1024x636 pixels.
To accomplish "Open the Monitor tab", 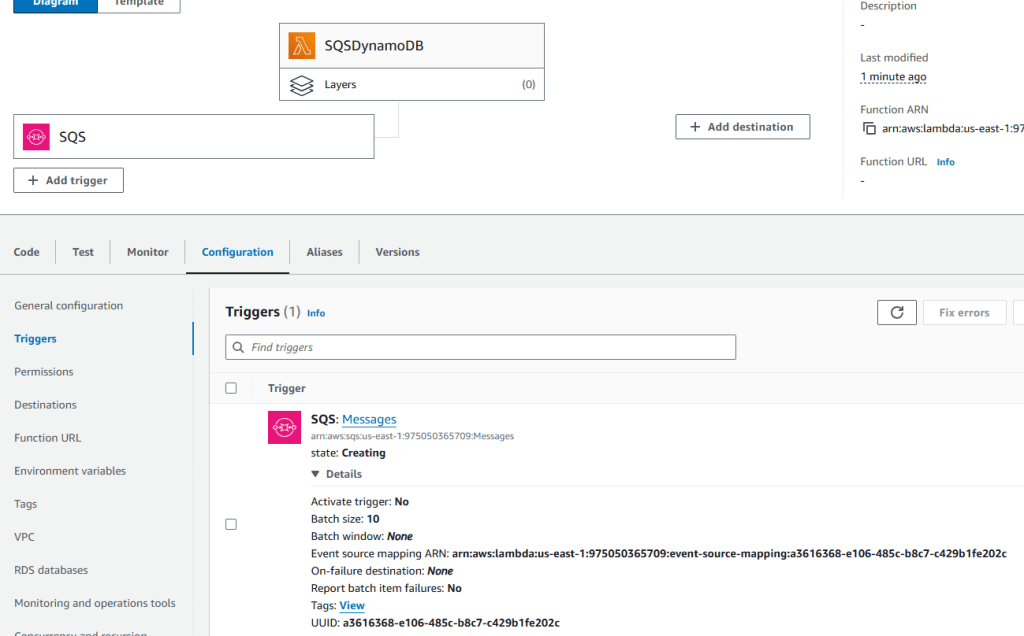I will (148, 252).
